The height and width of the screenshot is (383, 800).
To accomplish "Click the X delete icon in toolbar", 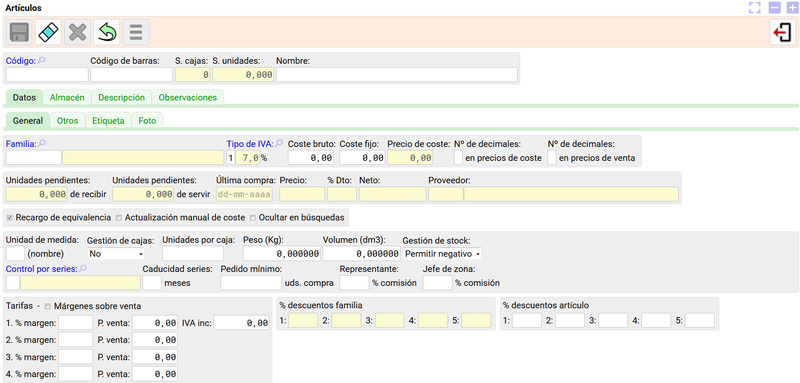I will [x=78, y=32].
